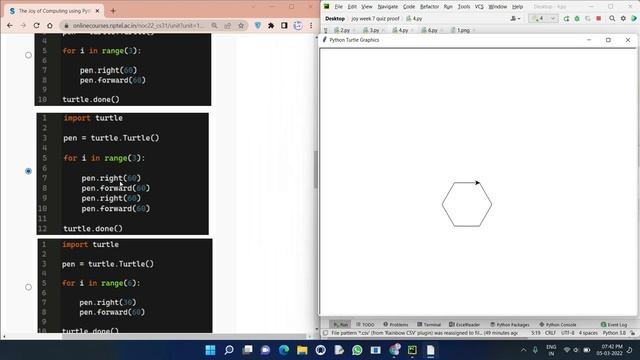Click zoom magnifier icon in address bar
The image size is (640, 360).
tap(214, 25)
